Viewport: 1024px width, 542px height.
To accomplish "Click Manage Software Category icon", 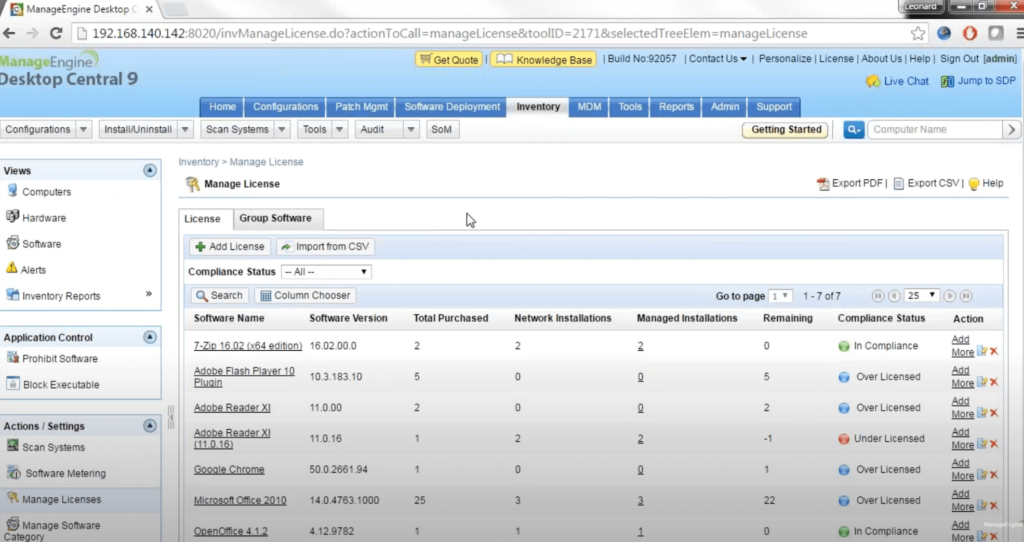I will pyautogui.click(x=12, y=524).
